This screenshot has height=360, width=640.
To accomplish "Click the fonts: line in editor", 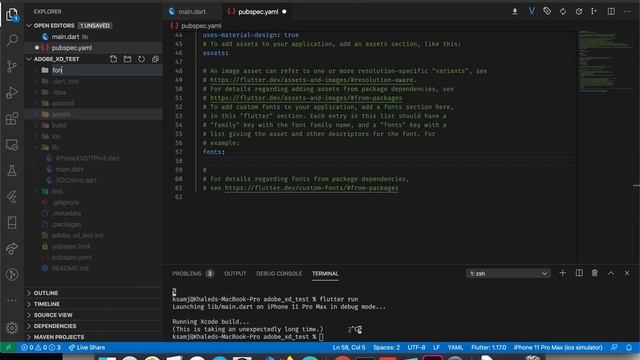I will coord(213,152).
